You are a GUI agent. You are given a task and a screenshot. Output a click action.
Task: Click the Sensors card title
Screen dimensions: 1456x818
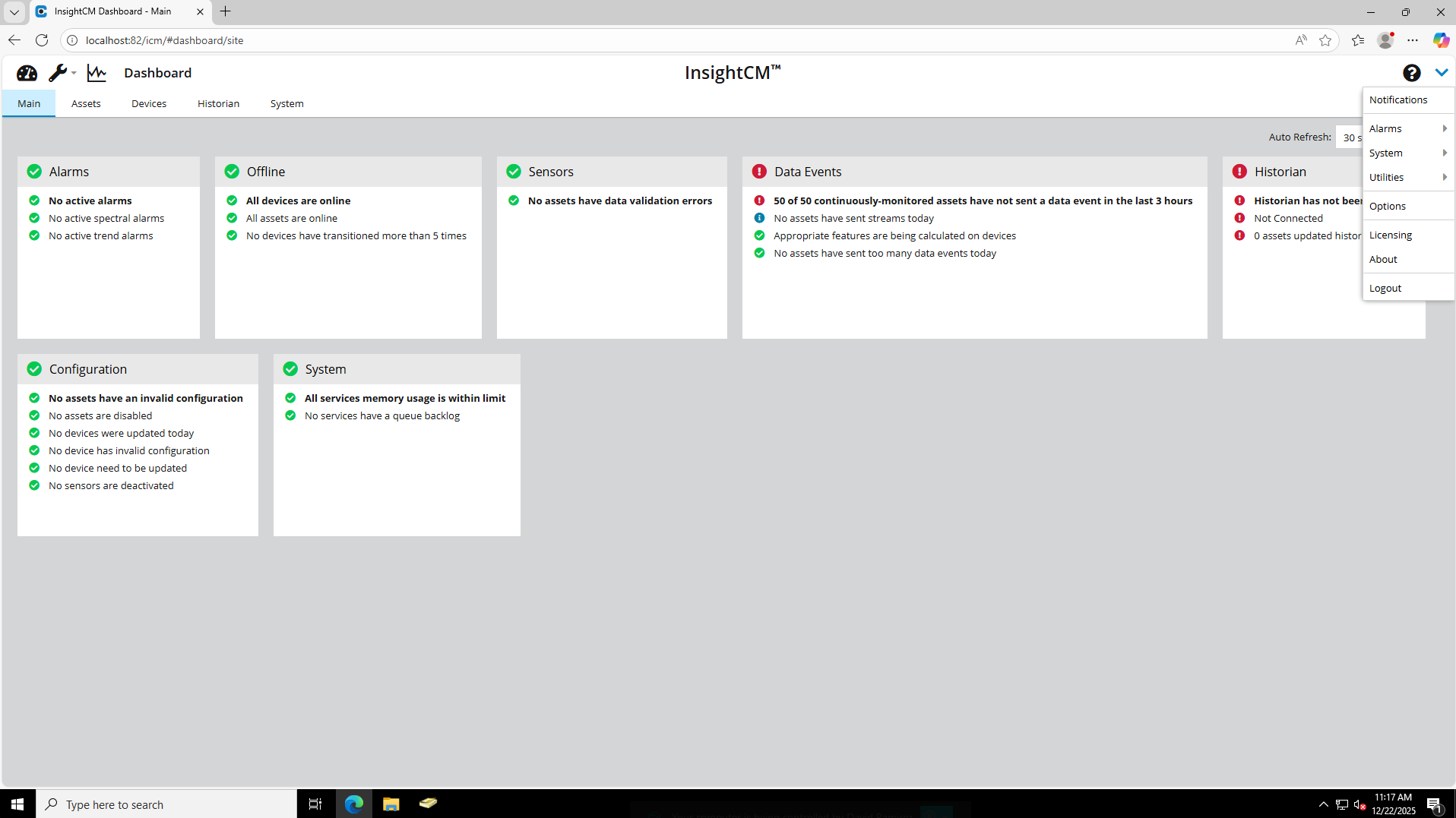(x=551, y=172)
